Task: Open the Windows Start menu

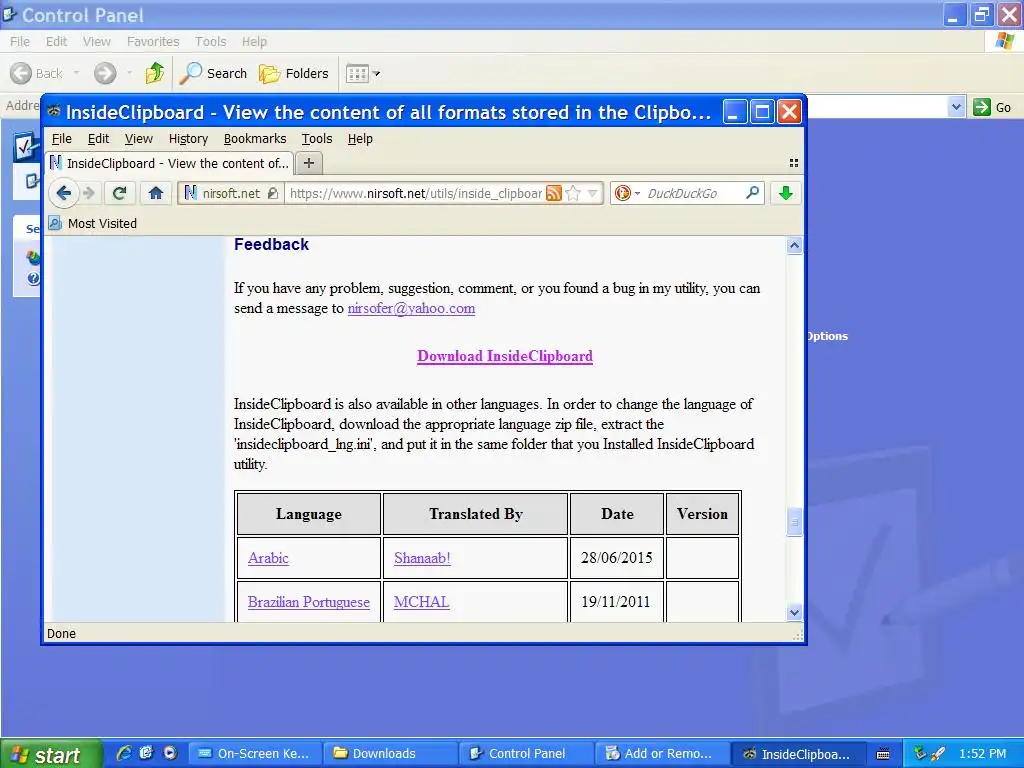Action: tap(50, 754)
